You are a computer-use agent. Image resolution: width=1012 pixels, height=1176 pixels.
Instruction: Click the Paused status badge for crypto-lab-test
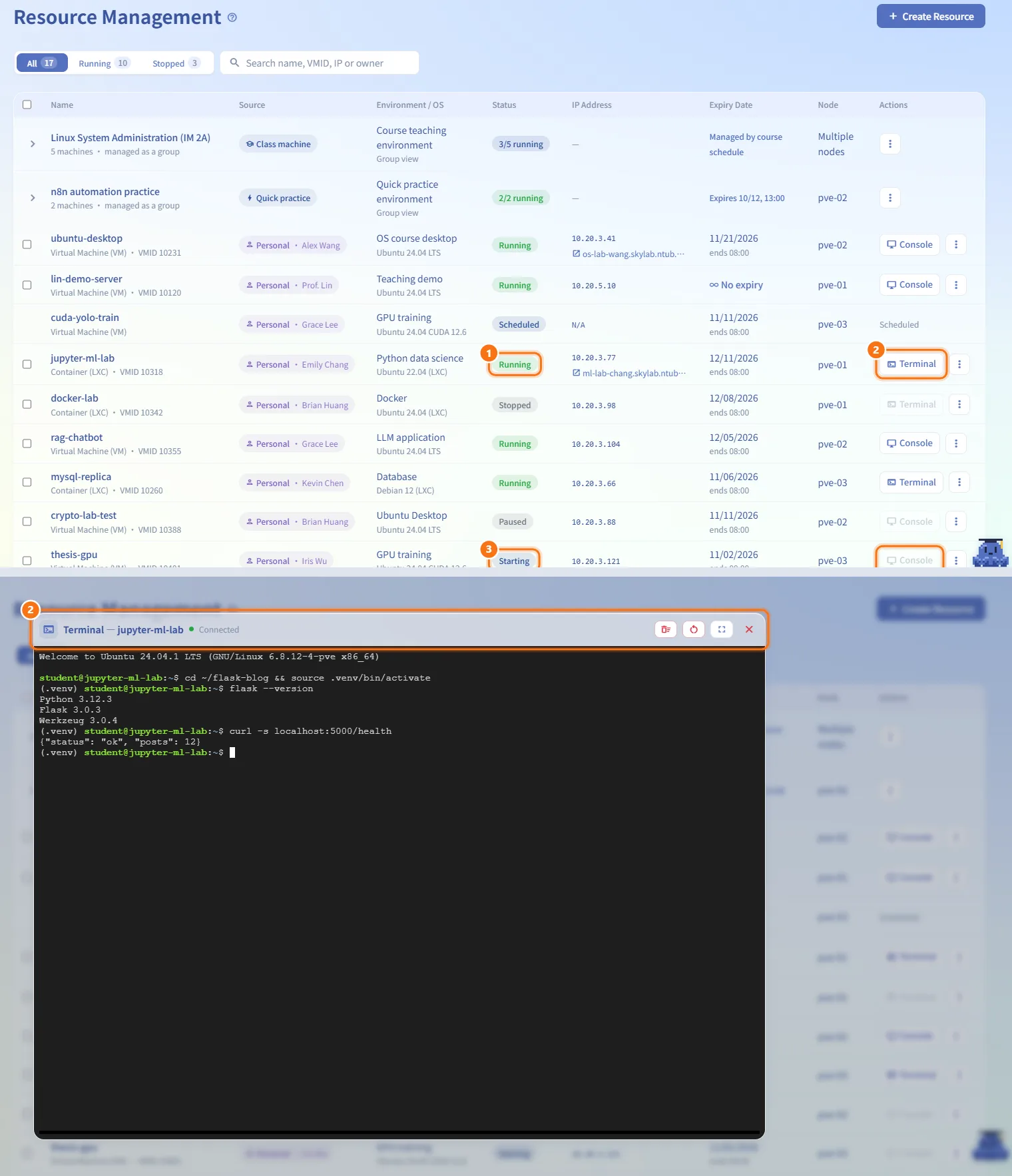(512, 521)
